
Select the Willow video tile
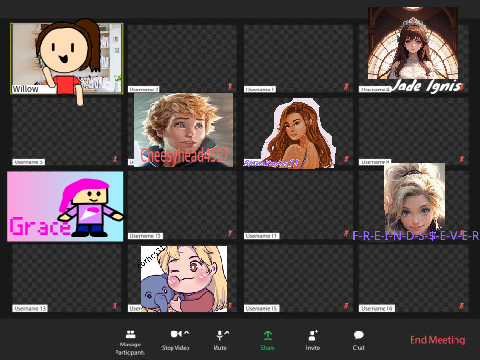pos(67,59)
